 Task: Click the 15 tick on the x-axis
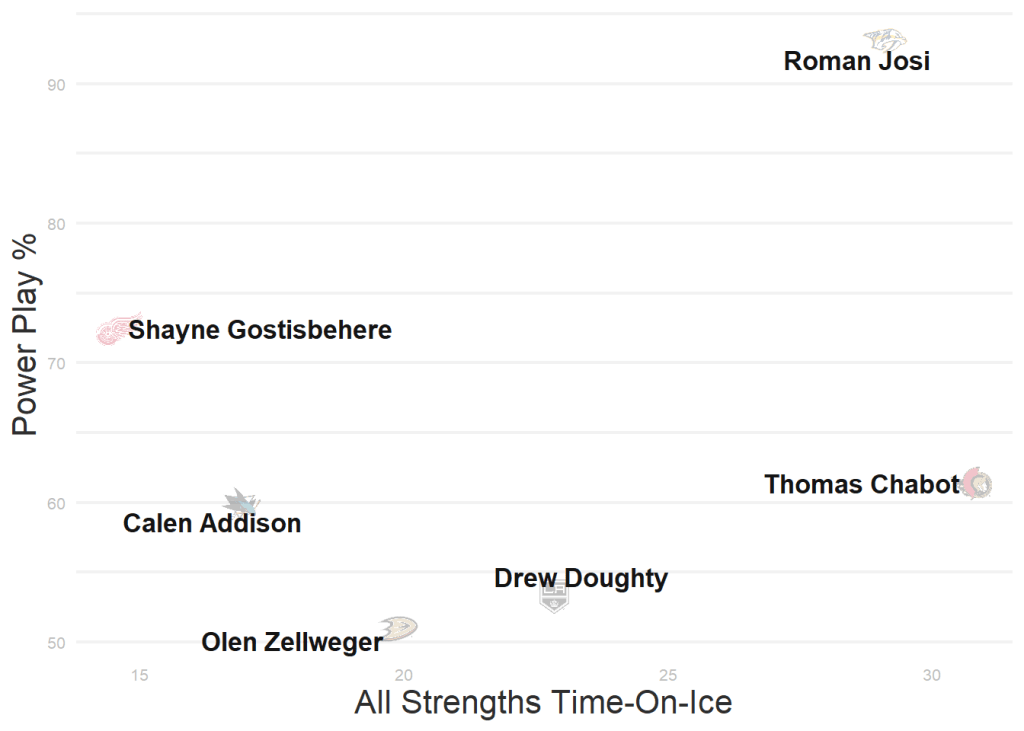click(140, 675)
